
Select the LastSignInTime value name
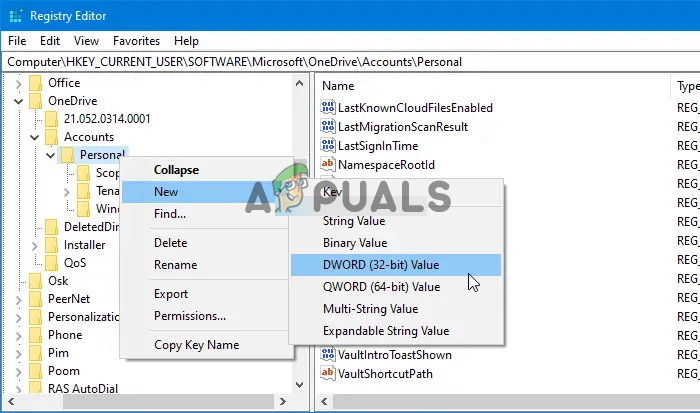click(378, 146)
